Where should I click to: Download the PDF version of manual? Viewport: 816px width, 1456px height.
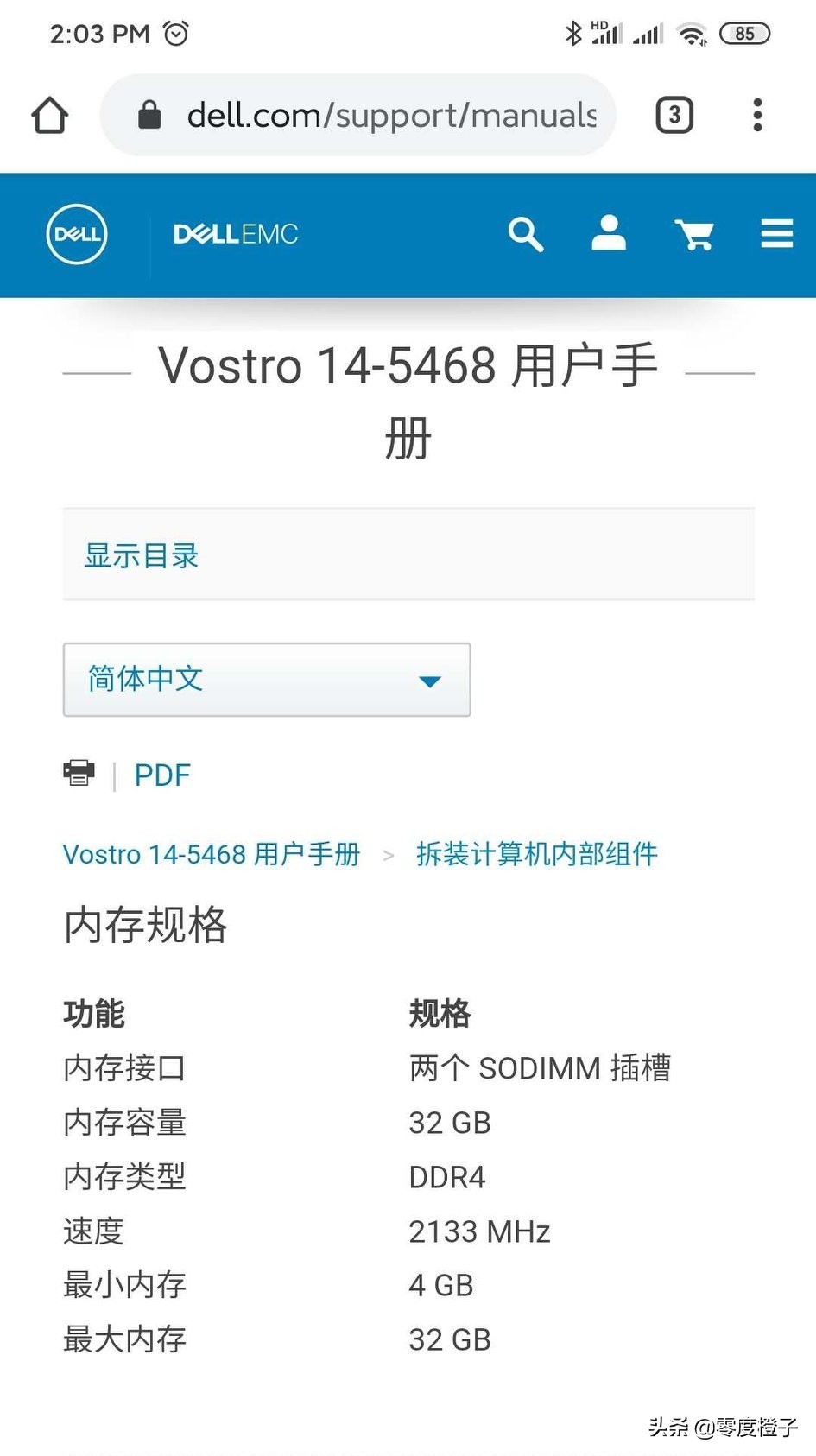(161, 775)
